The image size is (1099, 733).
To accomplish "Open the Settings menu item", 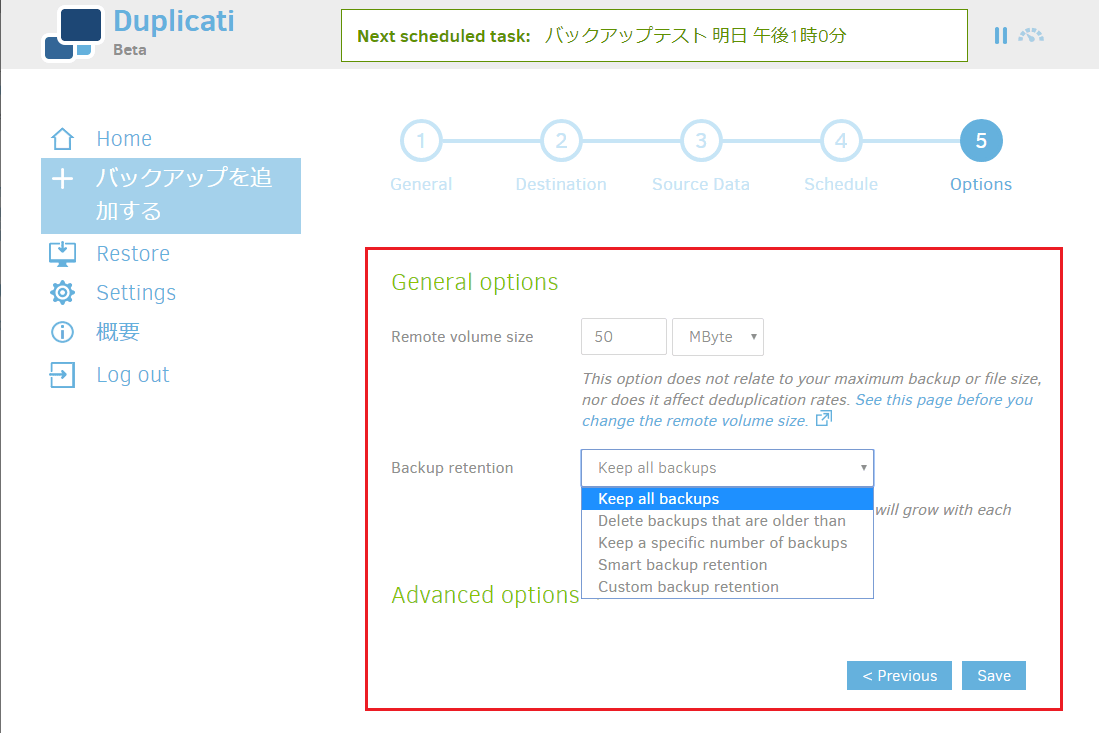I will (136, 293).
